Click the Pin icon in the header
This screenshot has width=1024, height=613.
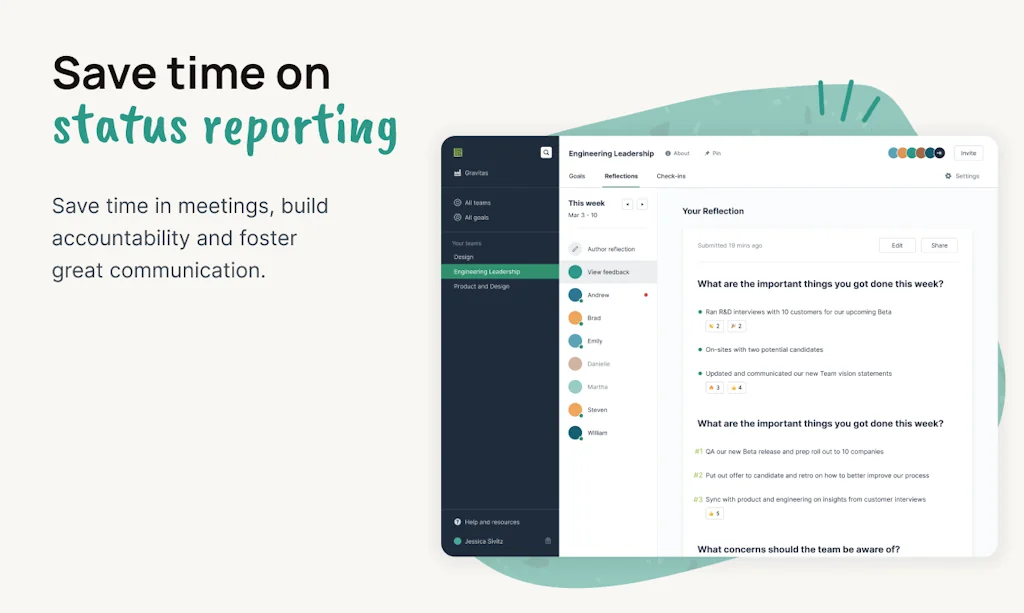coord(707,154)
